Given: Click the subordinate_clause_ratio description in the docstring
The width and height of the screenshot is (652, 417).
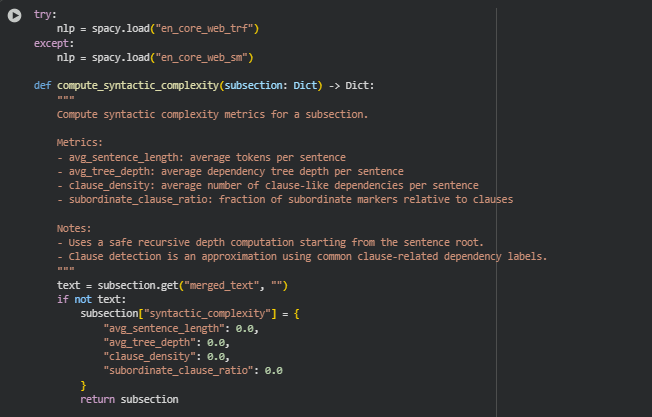Looking at the screenshot, I should coord(284,200).
